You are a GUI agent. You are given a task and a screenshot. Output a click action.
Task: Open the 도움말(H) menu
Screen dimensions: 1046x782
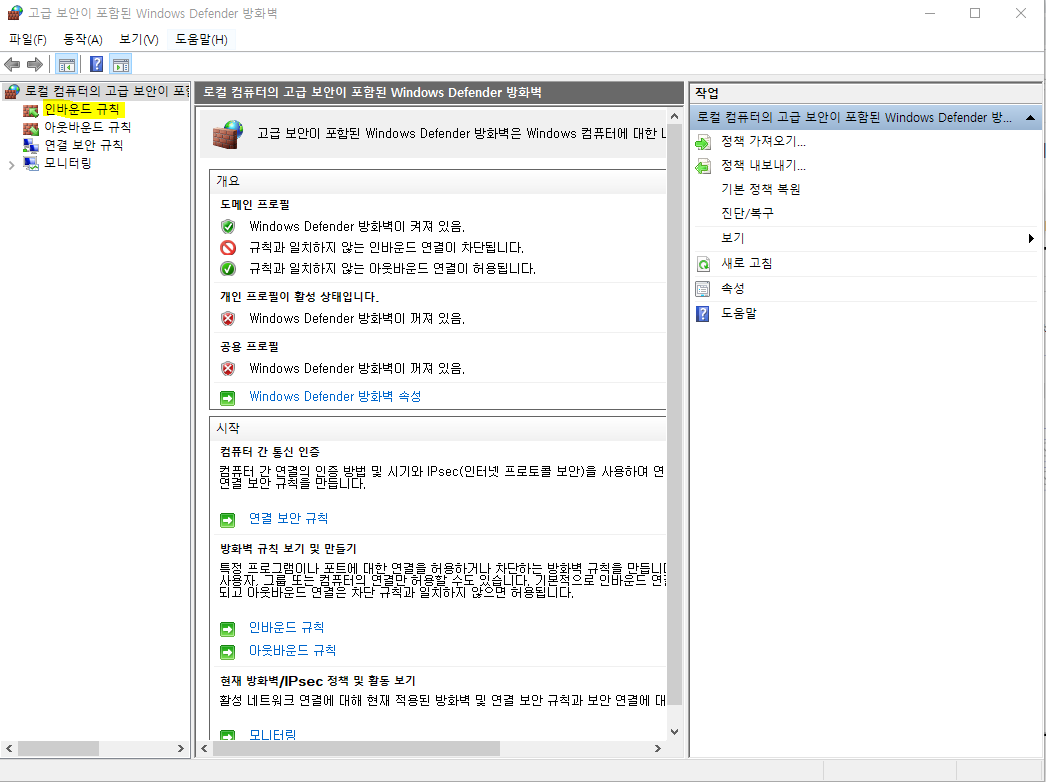[201, 39]
